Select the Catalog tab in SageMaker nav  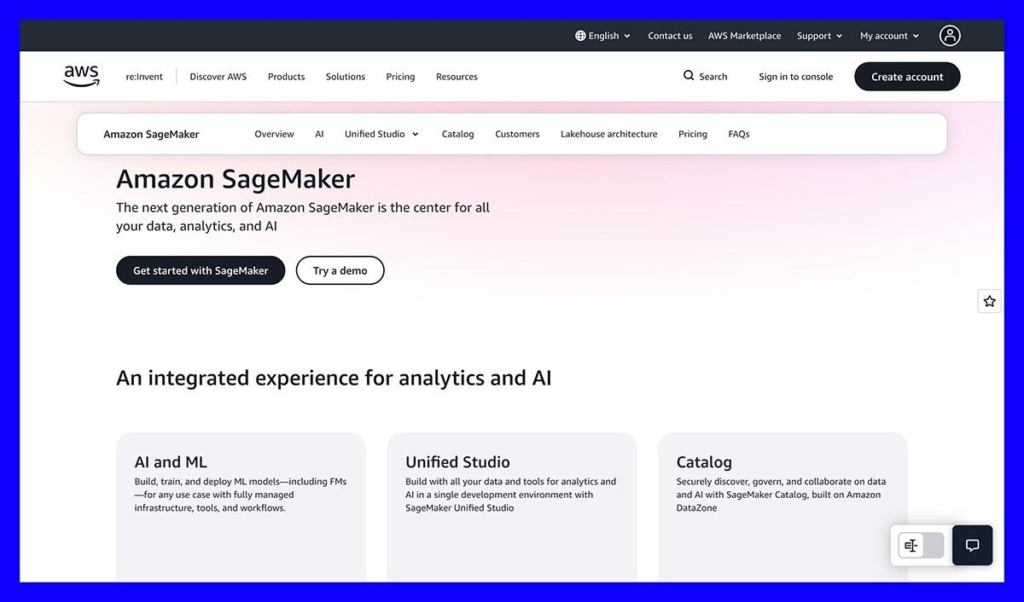pyautogui.click(x=458, y=134)
